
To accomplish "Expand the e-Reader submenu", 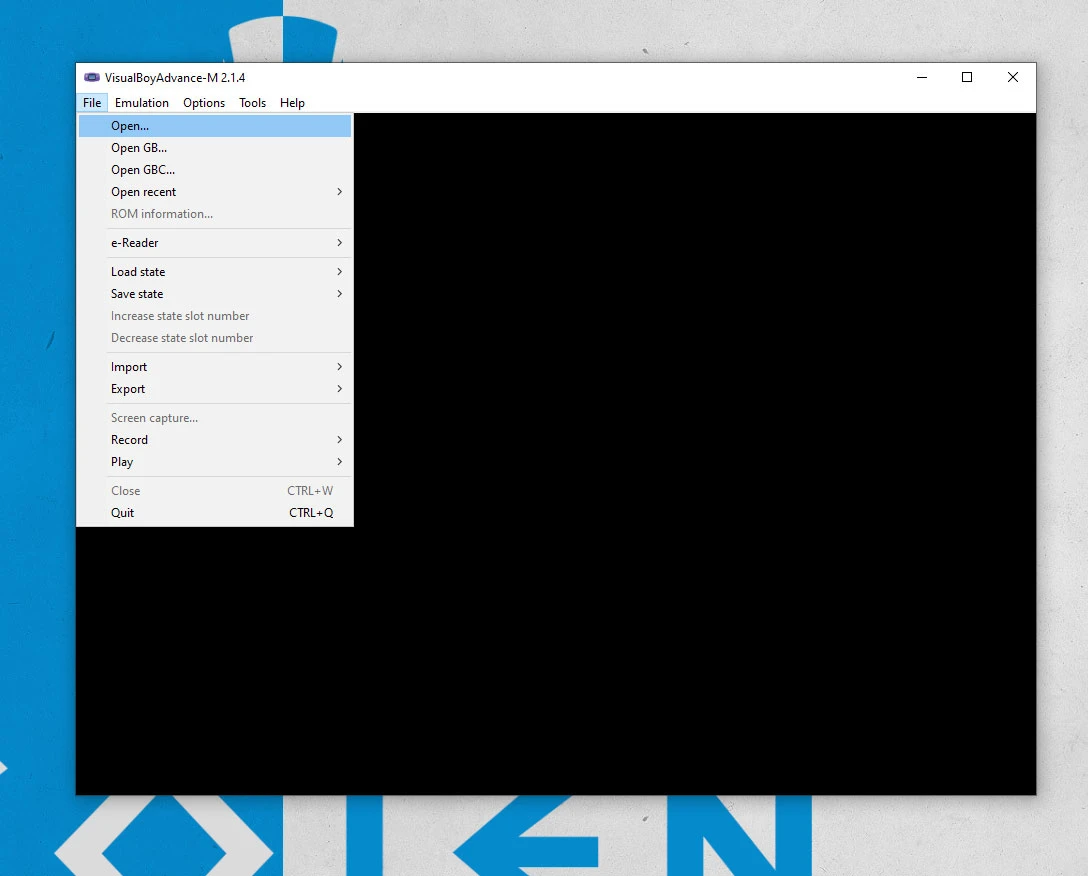I will pyautogui.click(x=135, y=243).
